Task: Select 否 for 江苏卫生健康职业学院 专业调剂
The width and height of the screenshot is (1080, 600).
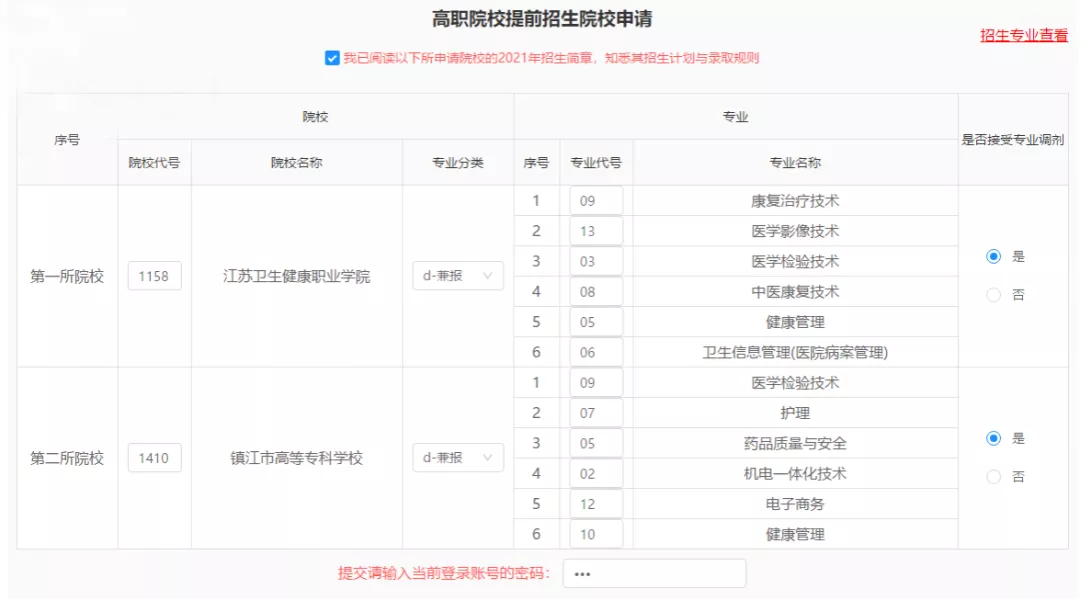Action: pos(992,294)
